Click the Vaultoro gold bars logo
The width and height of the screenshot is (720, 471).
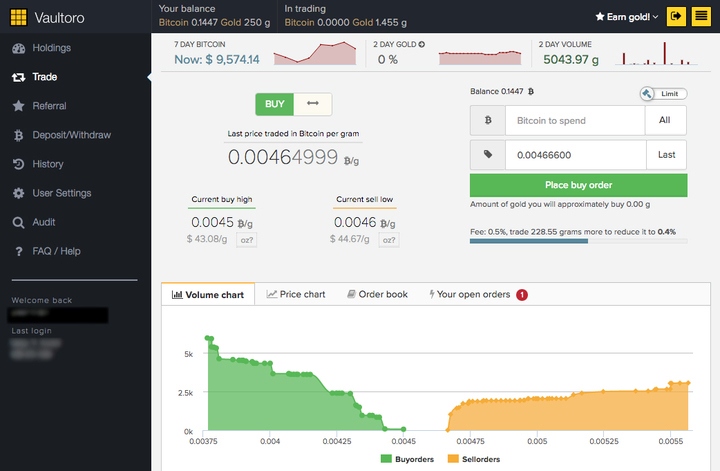pyautogui.click(x=18, y=17)
